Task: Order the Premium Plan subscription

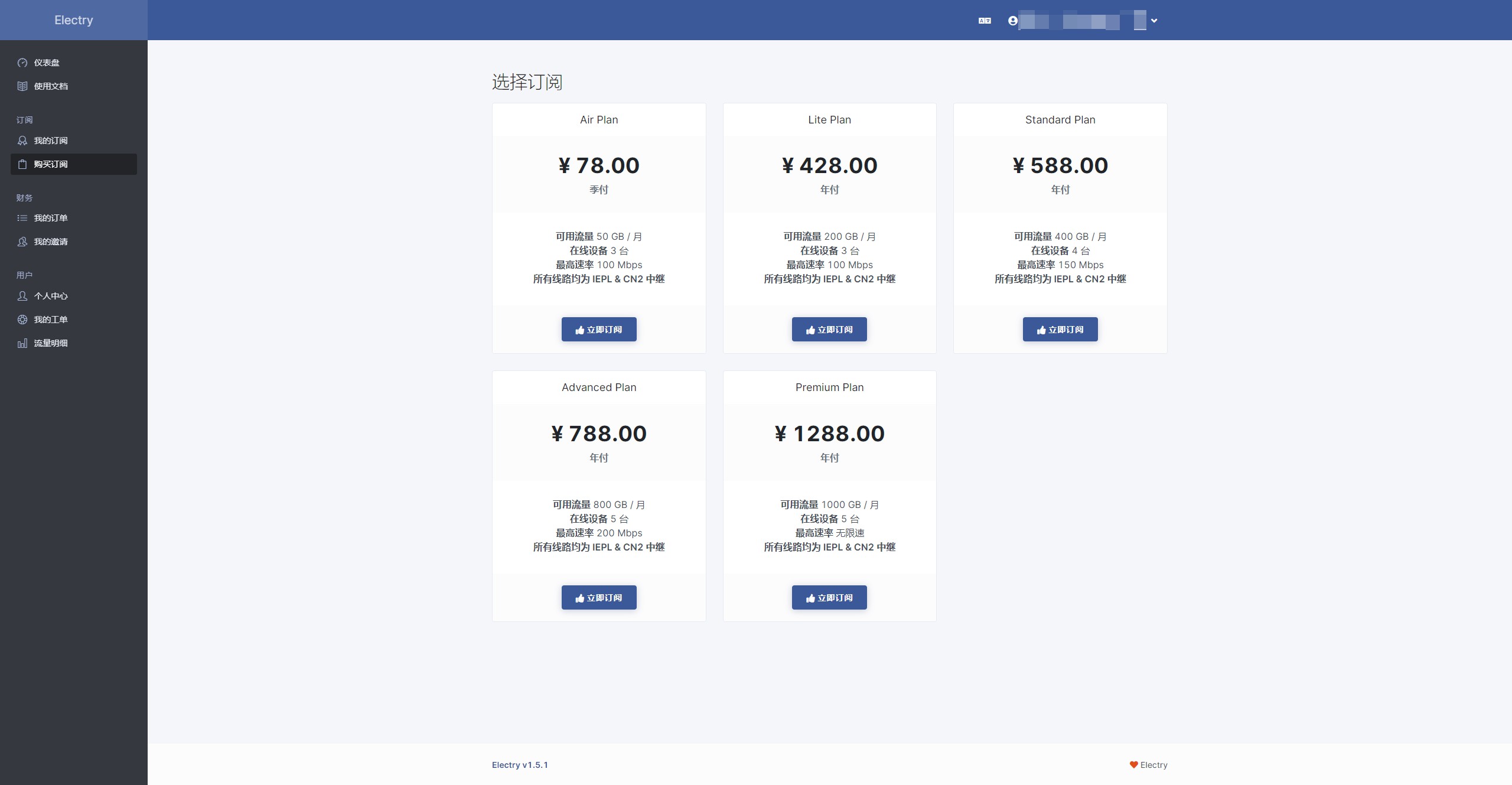Action: pyautogui.click(x=829, y=598)
